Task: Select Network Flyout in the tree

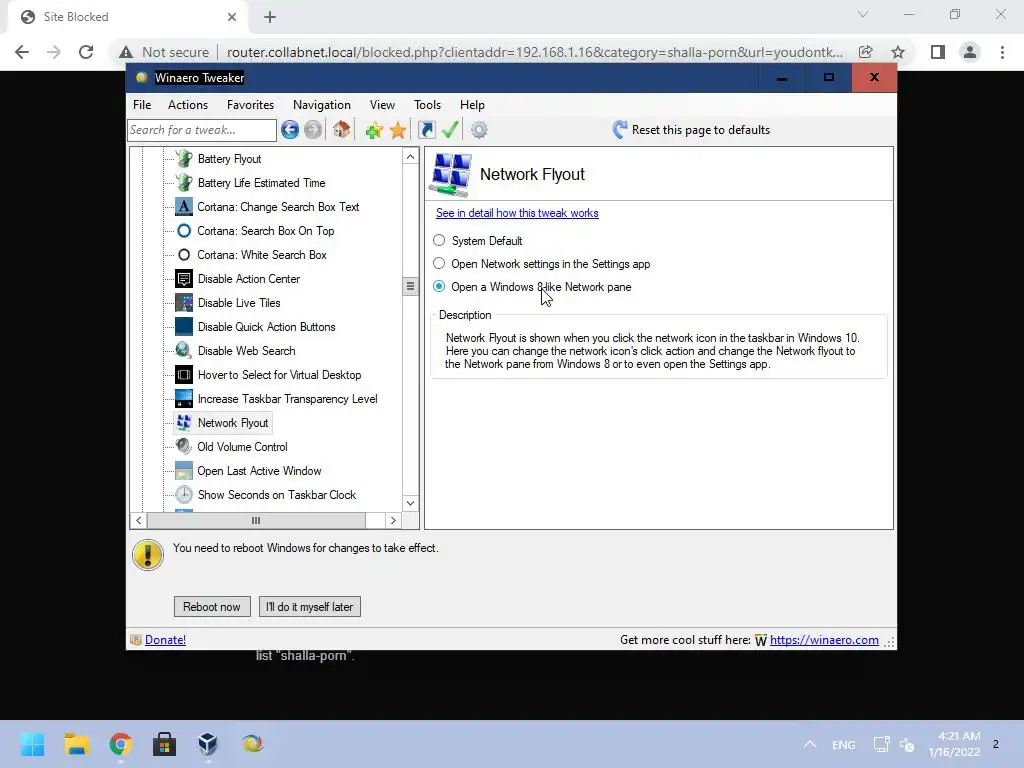Action: tap(232, 423)
